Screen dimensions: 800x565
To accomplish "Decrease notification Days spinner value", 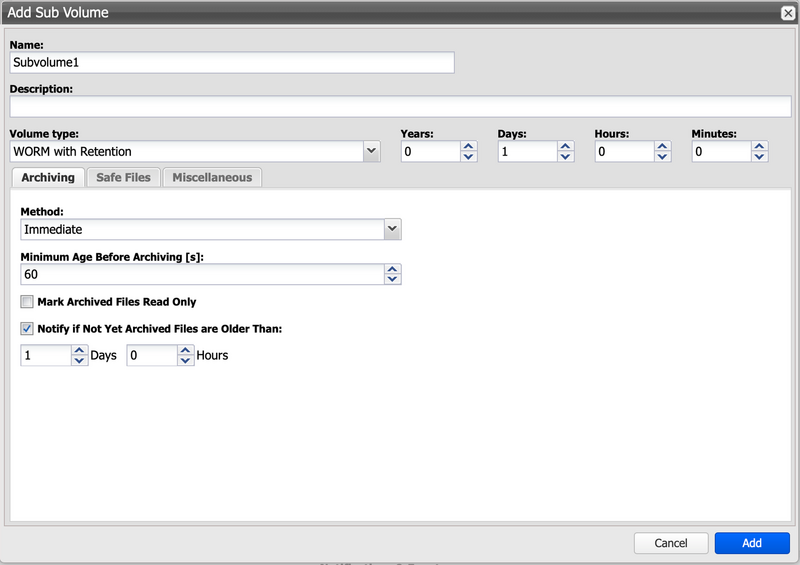I will pyautogui.click(x=79, y=360).
